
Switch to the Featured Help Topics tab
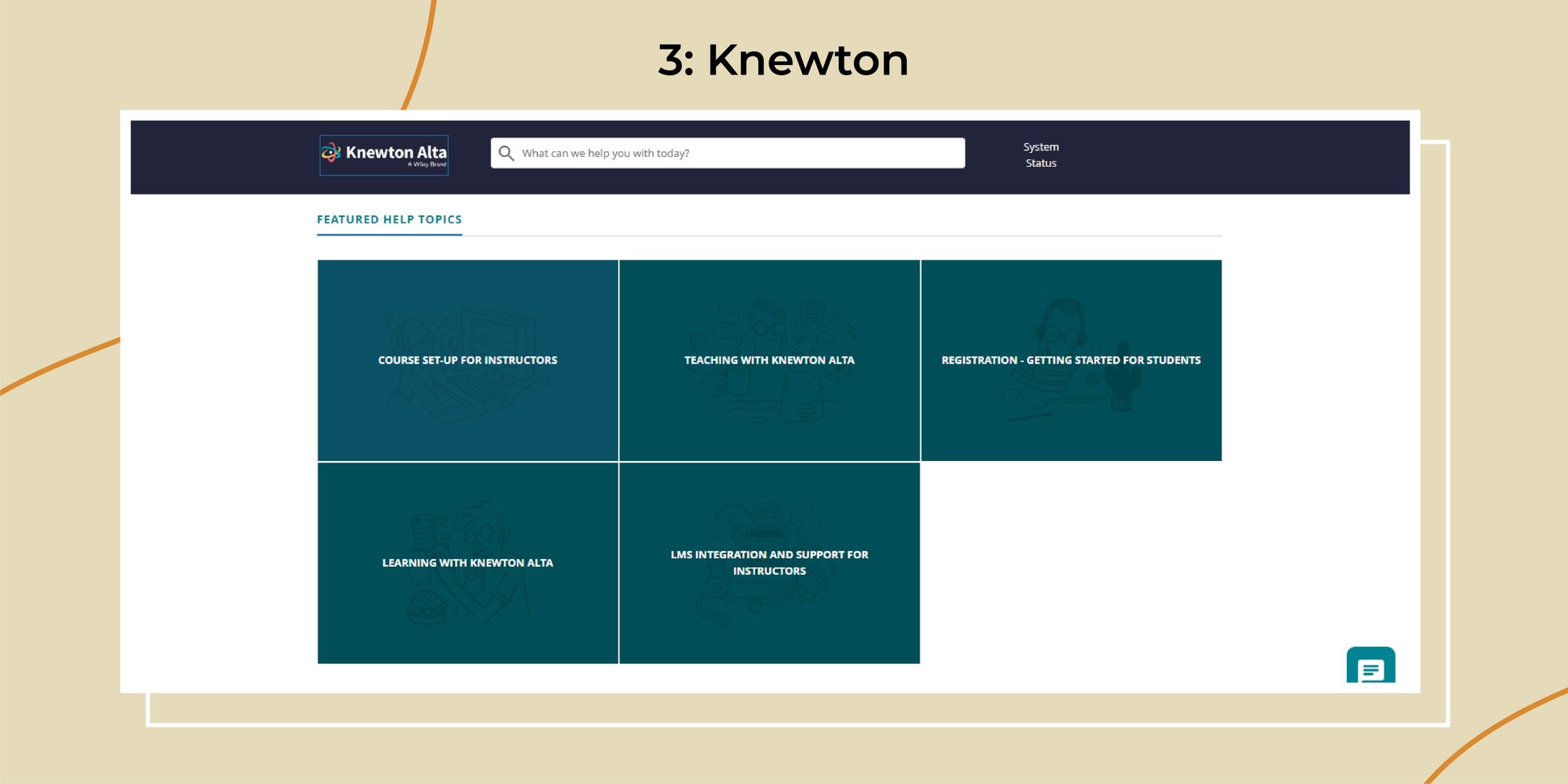[x=389, y=220]
